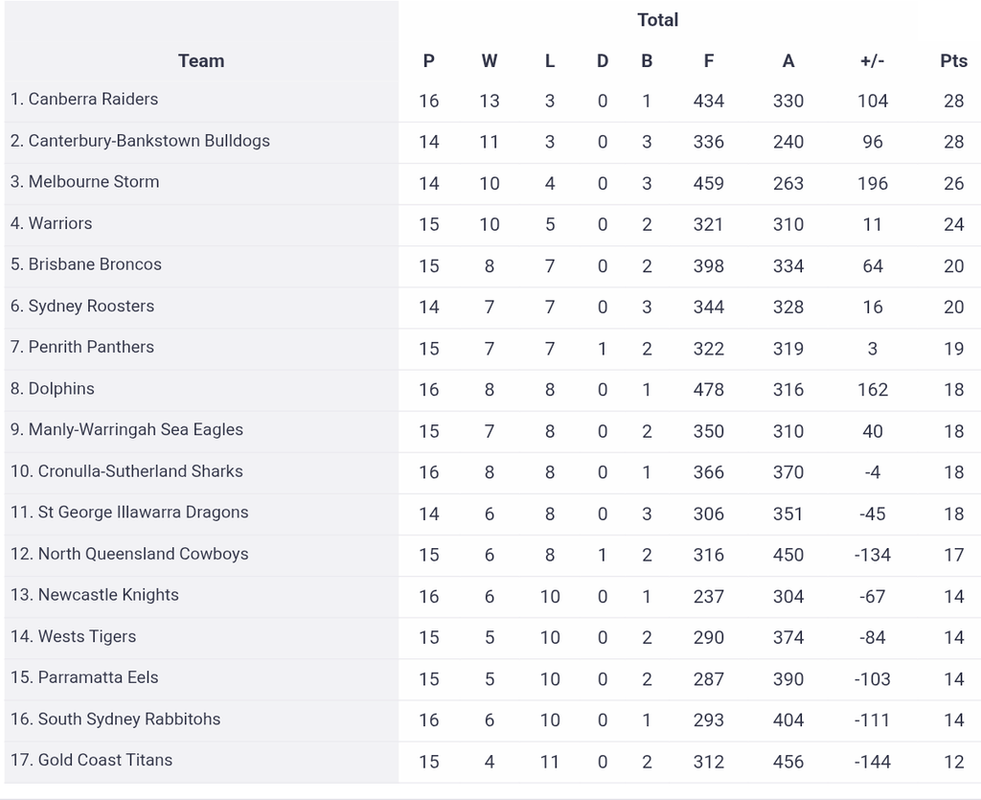
Task: Click Melbourne Storm's 196 points differential
Action: [872, 183]
